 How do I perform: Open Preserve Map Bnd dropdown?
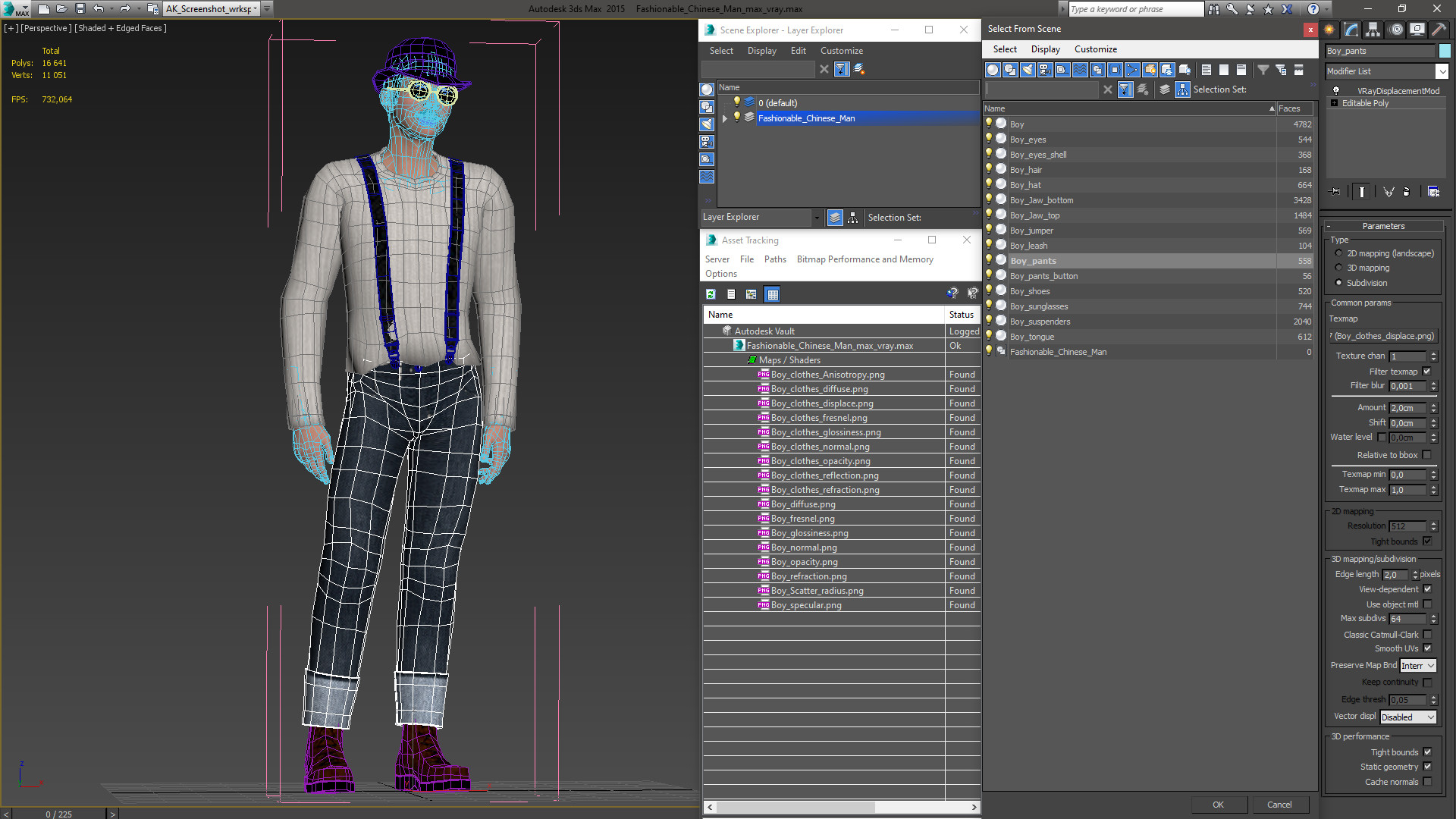point(1418,666)
